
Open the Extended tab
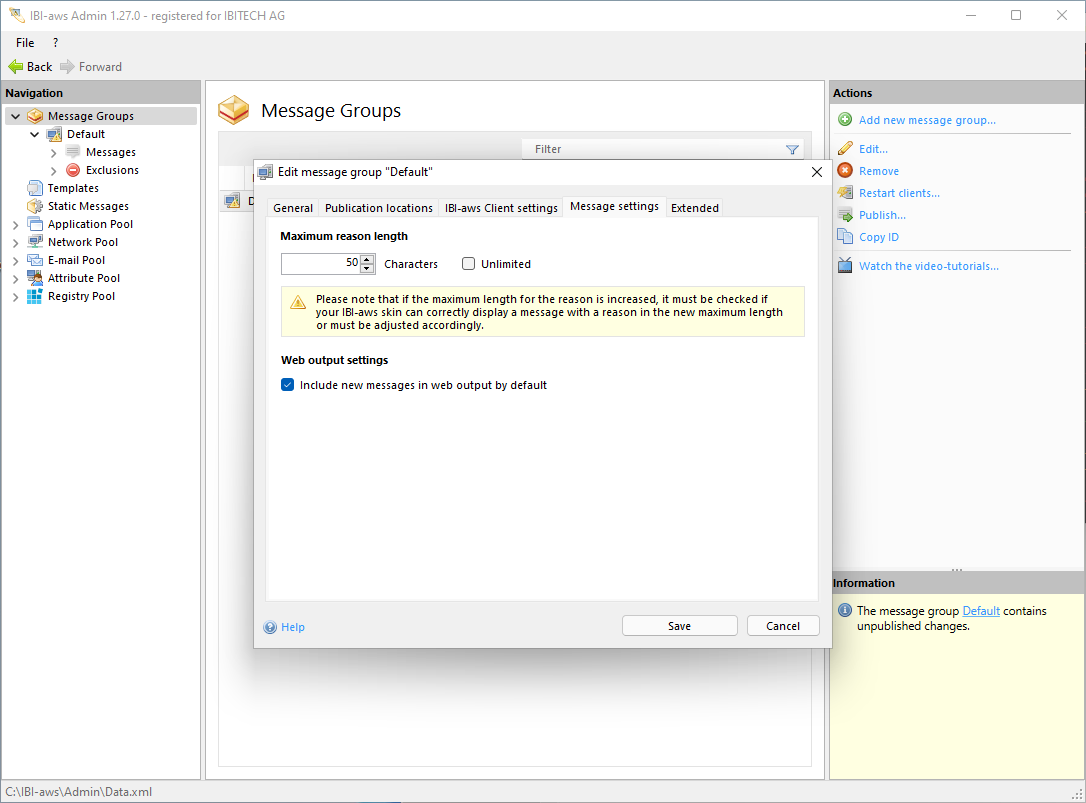(x=694, y=208)
